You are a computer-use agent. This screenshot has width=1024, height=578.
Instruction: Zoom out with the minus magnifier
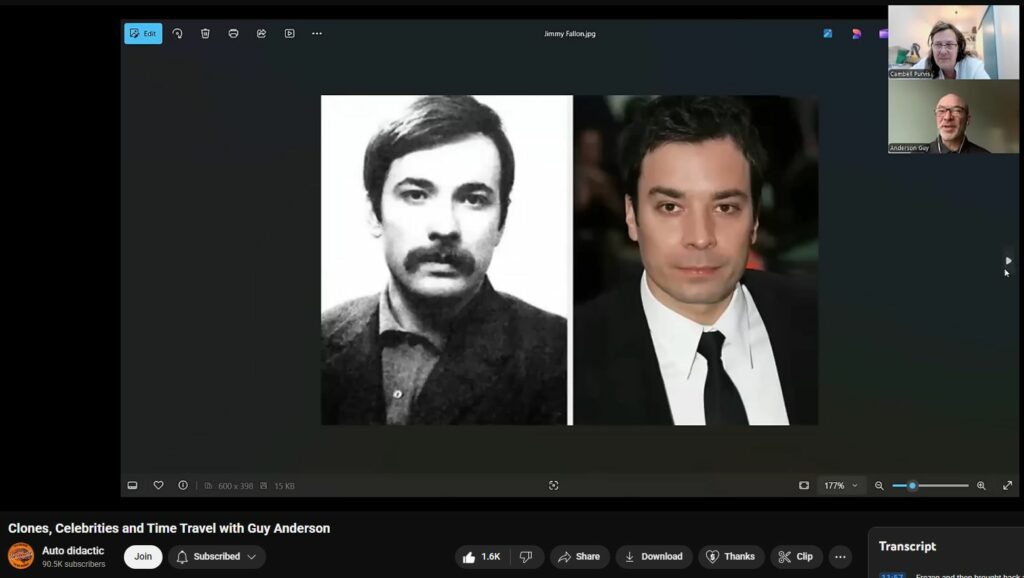click(x=879, y=485)
